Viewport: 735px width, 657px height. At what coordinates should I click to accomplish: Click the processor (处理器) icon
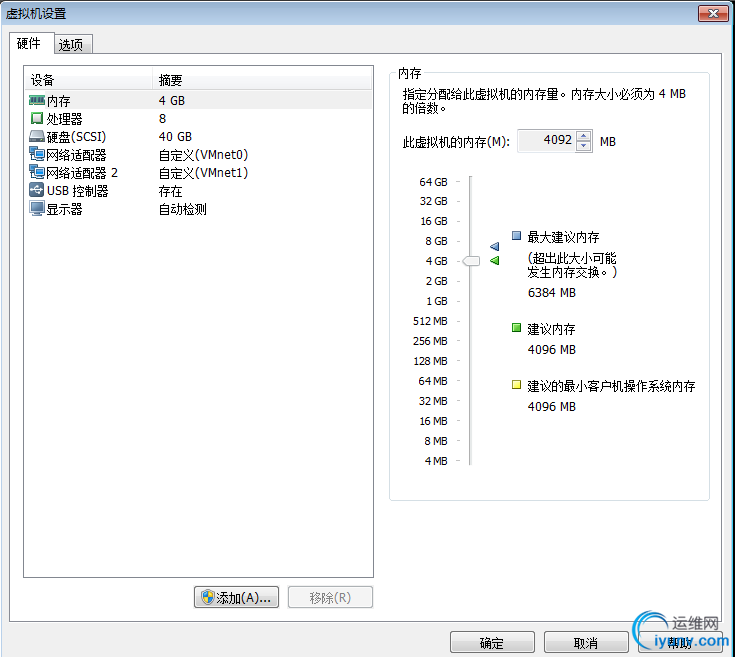tap(37, 118)
